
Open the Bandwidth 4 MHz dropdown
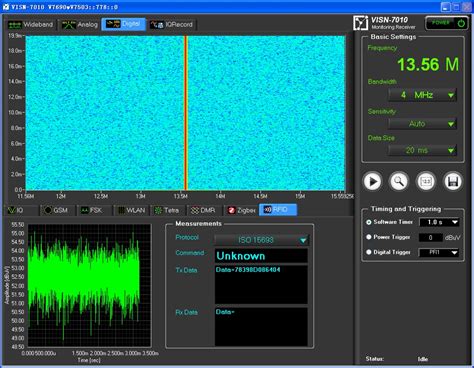pos(422,95)
